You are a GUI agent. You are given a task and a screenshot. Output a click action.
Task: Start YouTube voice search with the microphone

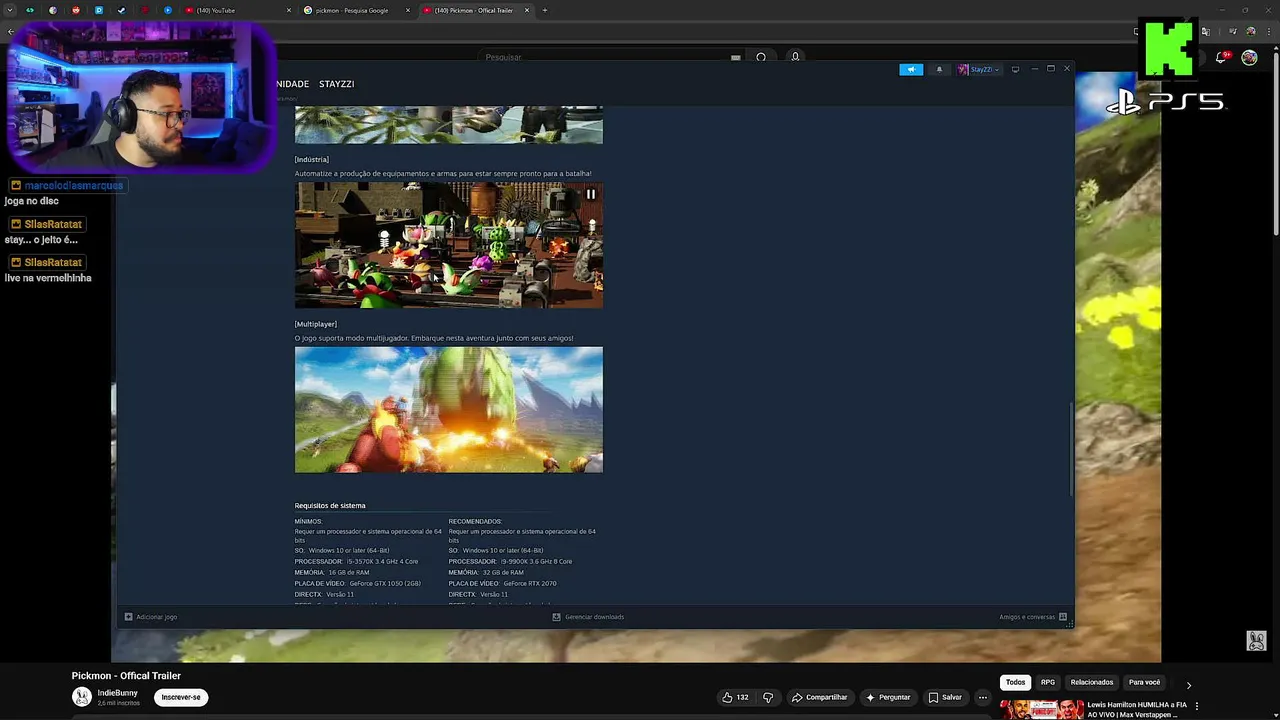[x=795, y=57]
